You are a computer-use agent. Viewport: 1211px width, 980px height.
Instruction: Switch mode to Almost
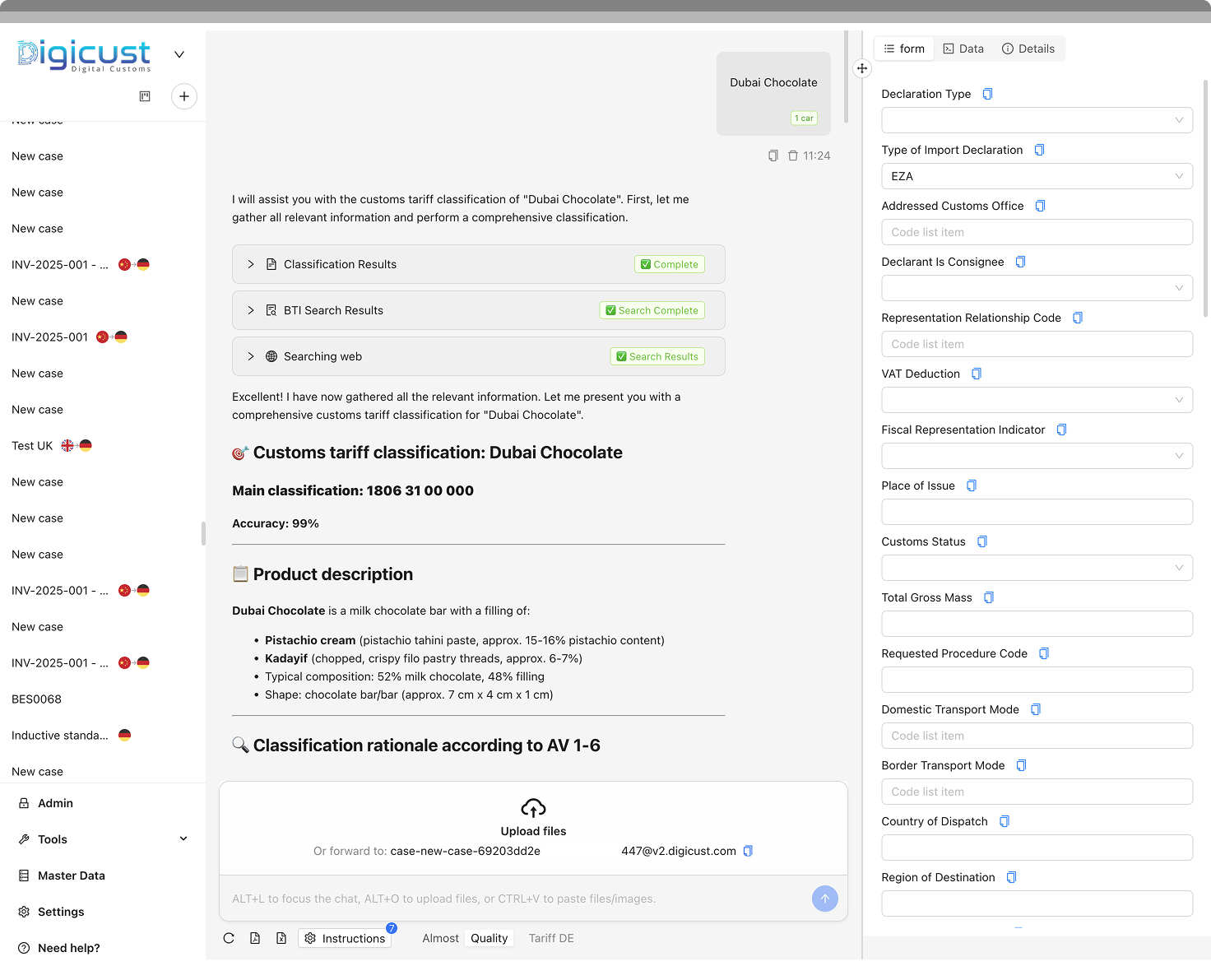[440, 938]
